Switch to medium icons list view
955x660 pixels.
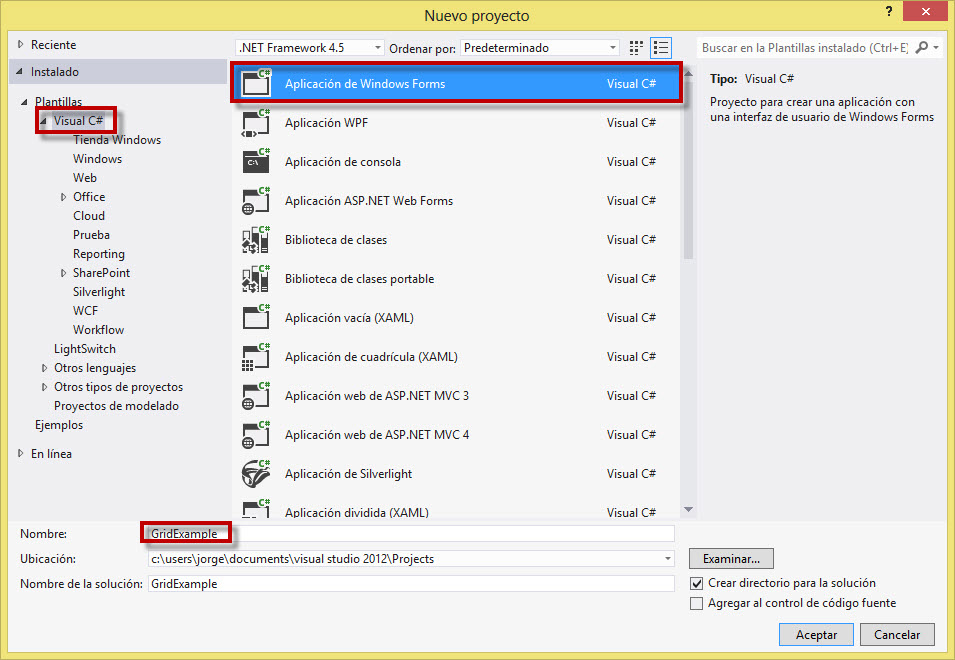coord(661,47)
